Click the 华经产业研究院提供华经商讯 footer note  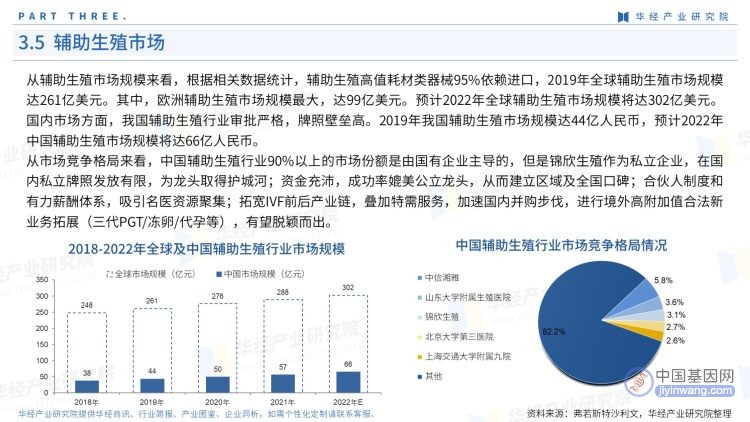click(197, 414)
